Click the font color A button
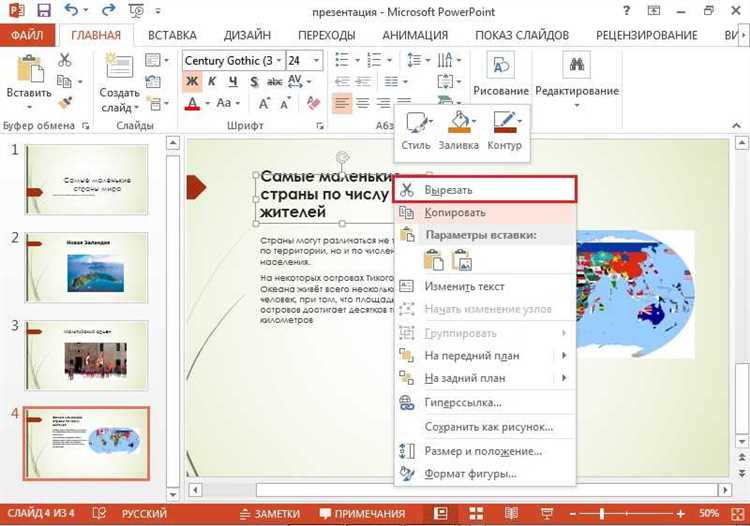Screen dimensions: 750x526 (x=192, y=103)
